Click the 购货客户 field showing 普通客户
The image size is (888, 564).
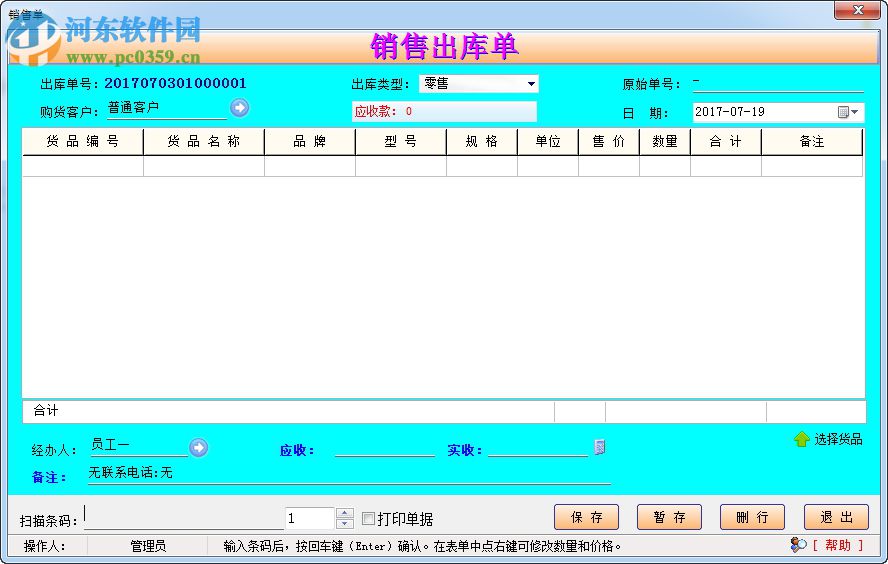point(166,109)
